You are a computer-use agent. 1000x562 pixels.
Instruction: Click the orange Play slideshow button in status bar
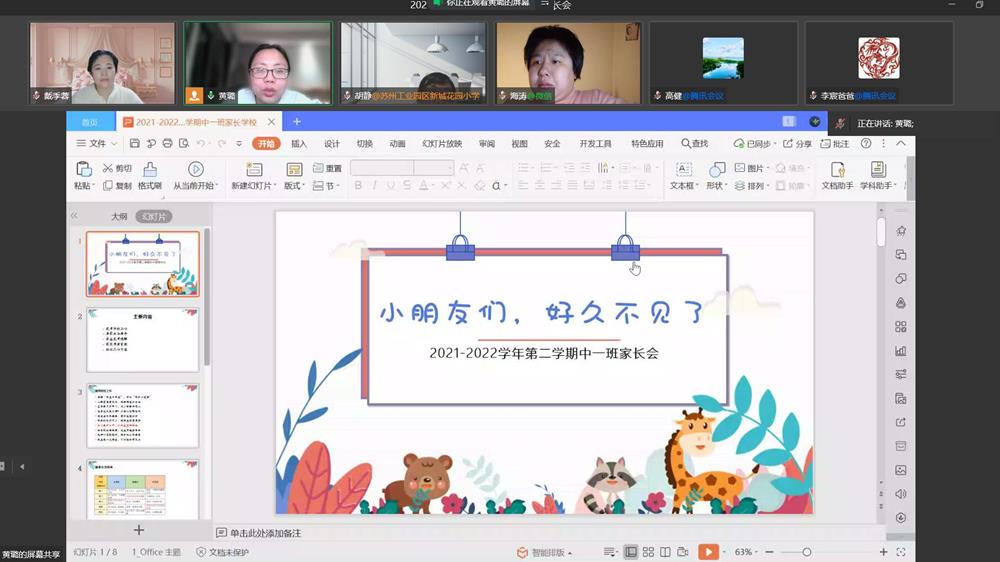tap(708, 552)
